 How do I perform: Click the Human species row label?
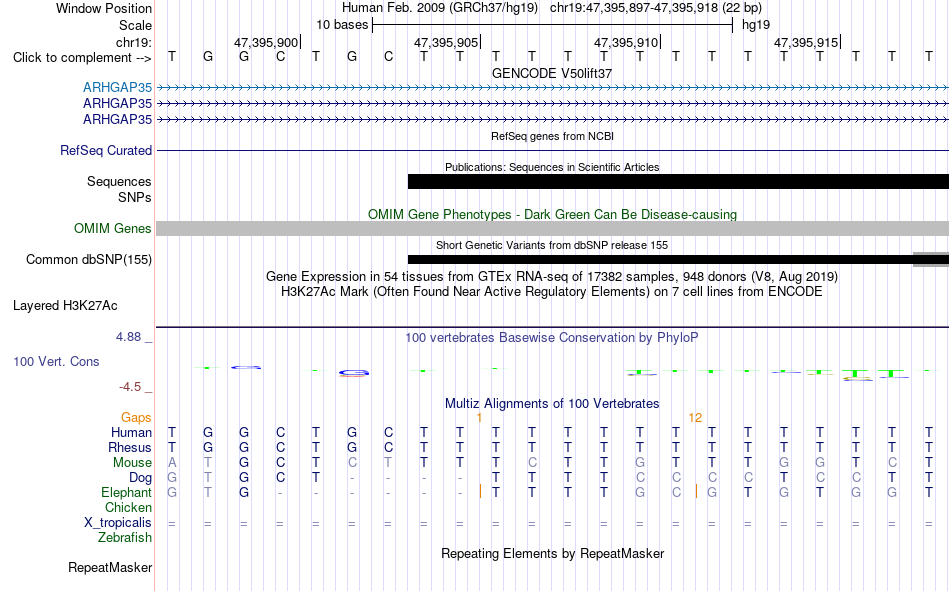(x=131, y=432)
